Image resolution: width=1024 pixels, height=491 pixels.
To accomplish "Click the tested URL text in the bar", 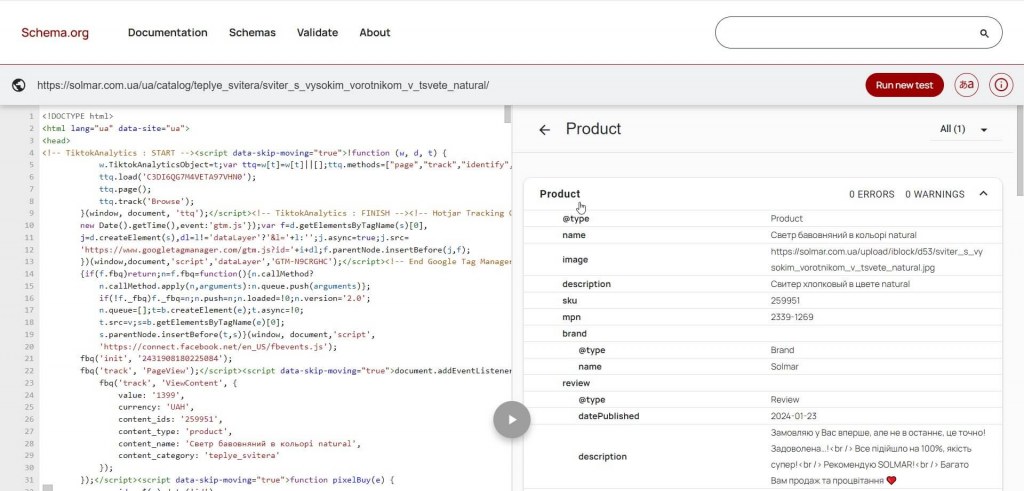I will pyautogui.click(x=263, y=86).
